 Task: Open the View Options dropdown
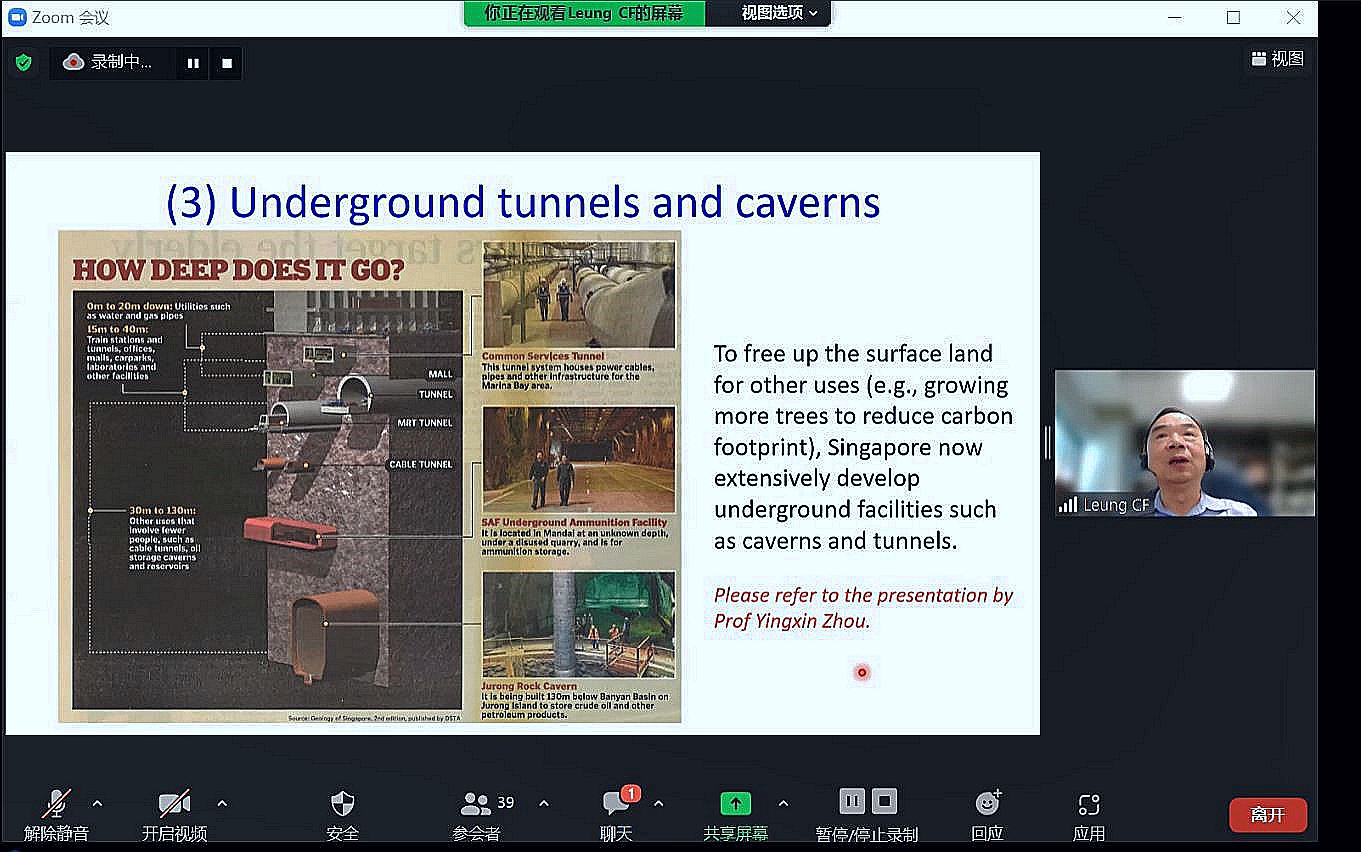click(779, 13)
